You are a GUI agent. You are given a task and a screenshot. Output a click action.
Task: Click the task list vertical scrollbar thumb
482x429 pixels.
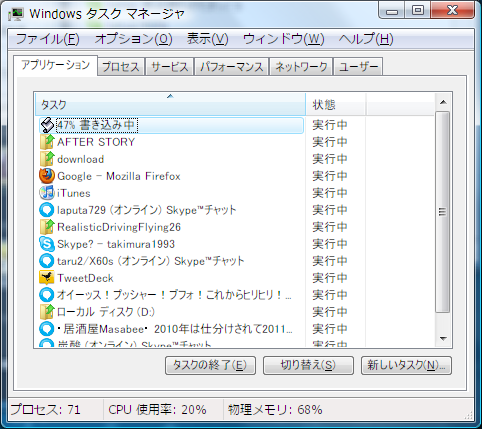click(443, 212)
